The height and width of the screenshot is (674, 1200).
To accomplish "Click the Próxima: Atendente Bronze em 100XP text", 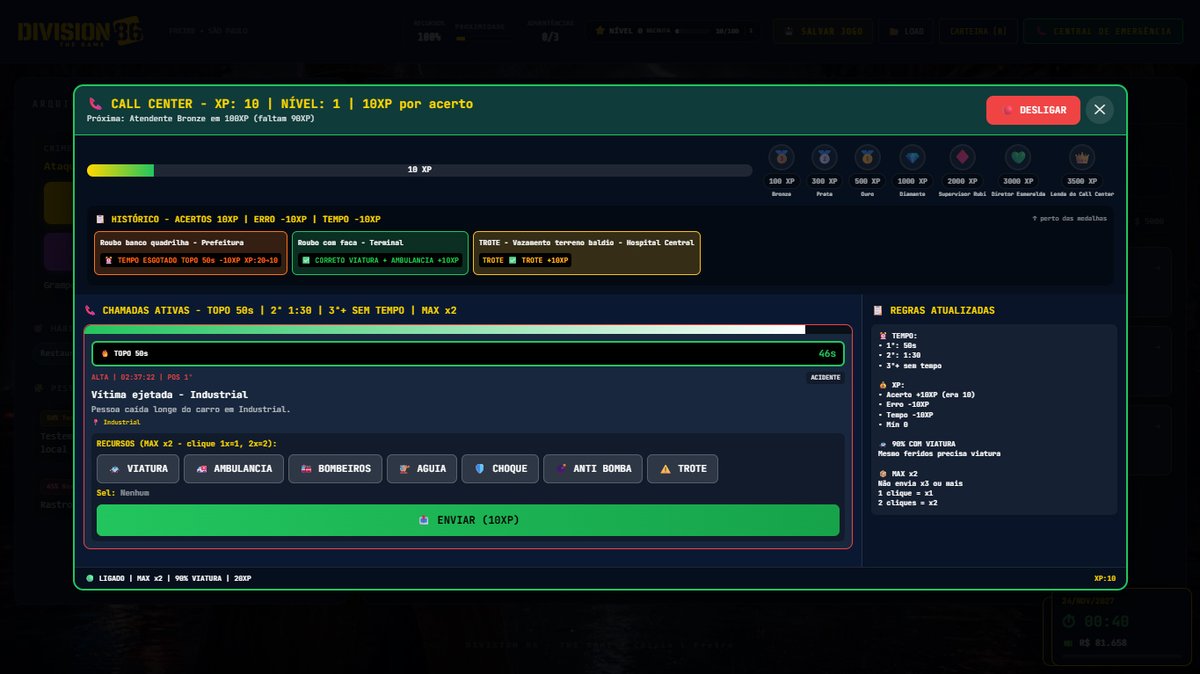I will click(x=199, y=118).
